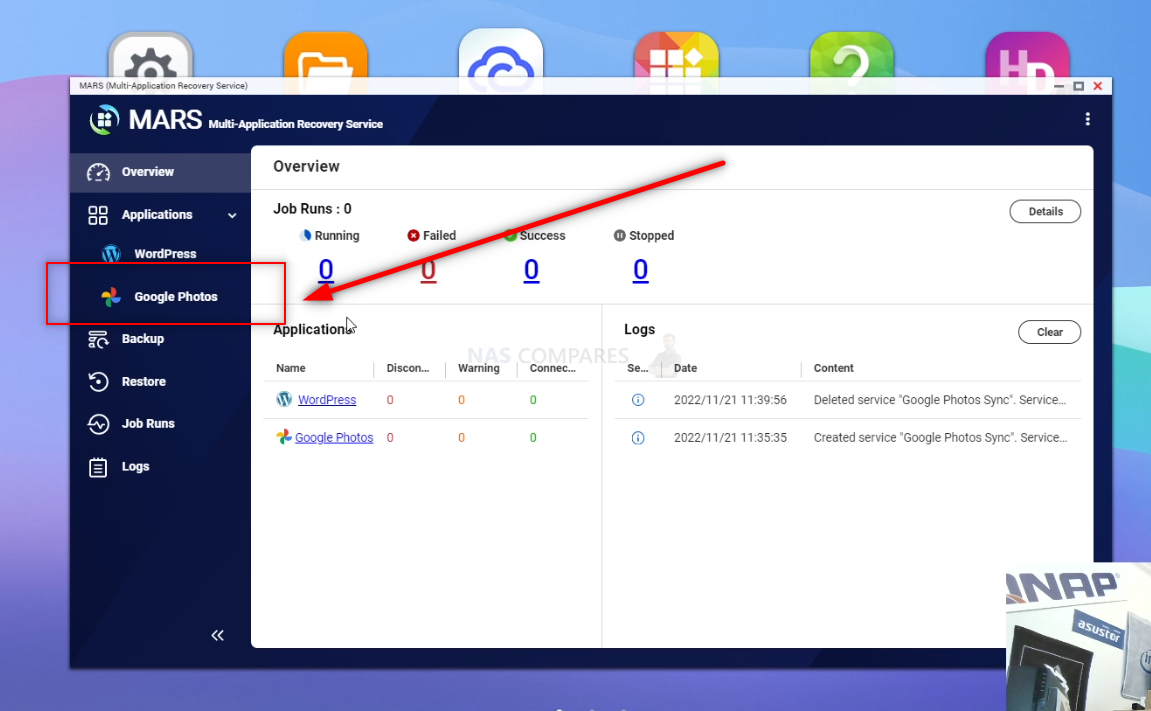Clear the logs with Clear button
1151x711 pixels.
click(x=1049, y=332)
